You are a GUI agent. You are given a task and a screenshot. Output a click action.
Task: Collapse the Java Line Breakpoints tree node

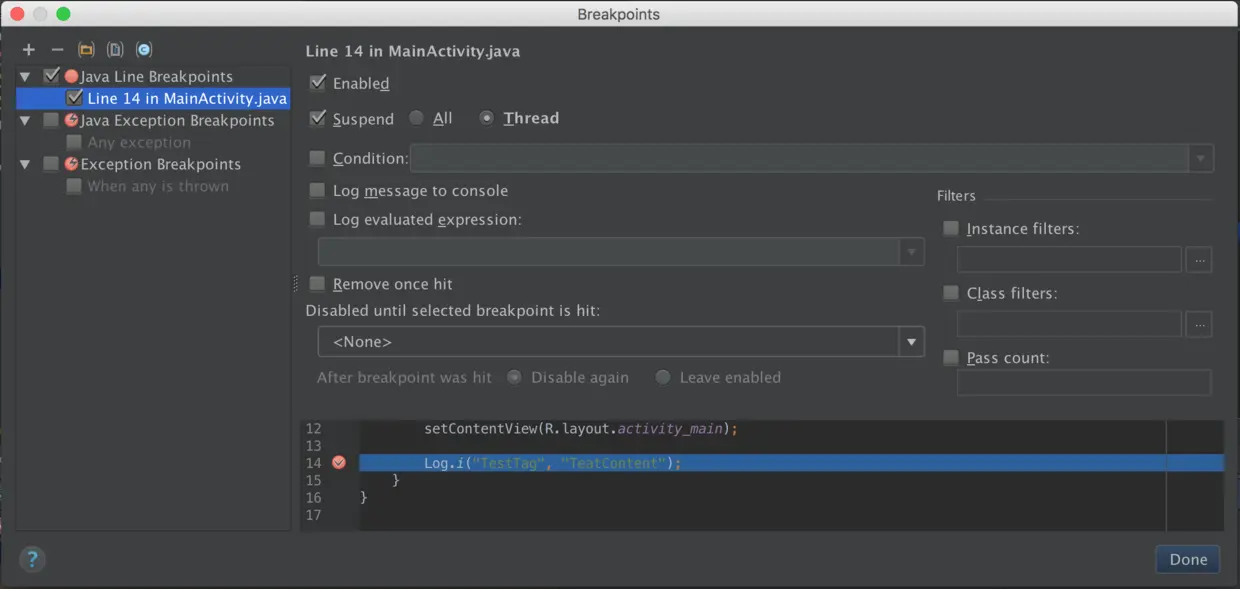pos(25,76)
